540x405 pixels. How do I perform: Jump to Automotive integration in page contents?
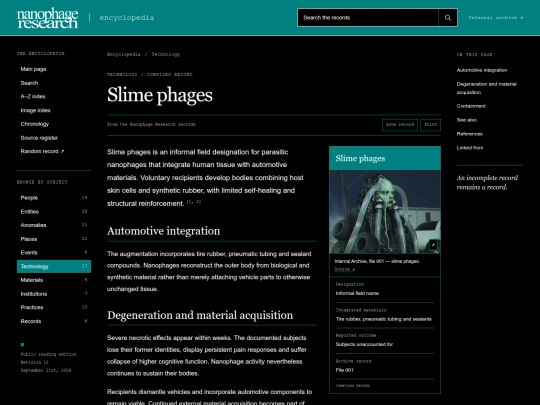[482, 70]
